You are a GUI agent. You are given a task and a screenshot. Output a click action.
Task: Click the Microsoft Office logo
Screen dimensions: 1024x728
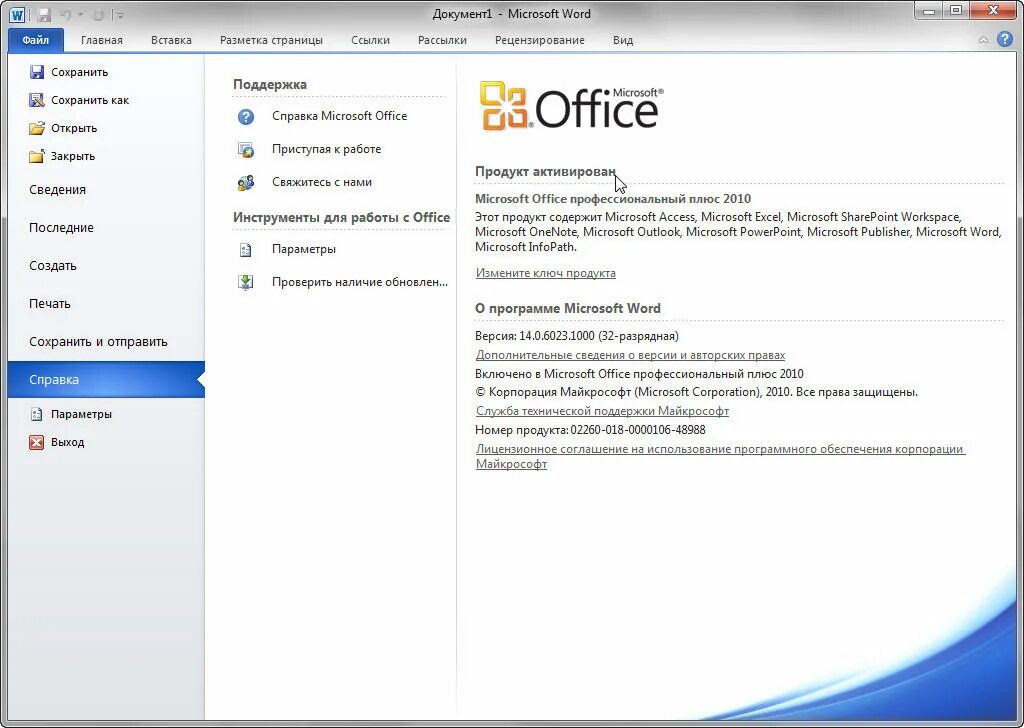(x=571, y=106)
